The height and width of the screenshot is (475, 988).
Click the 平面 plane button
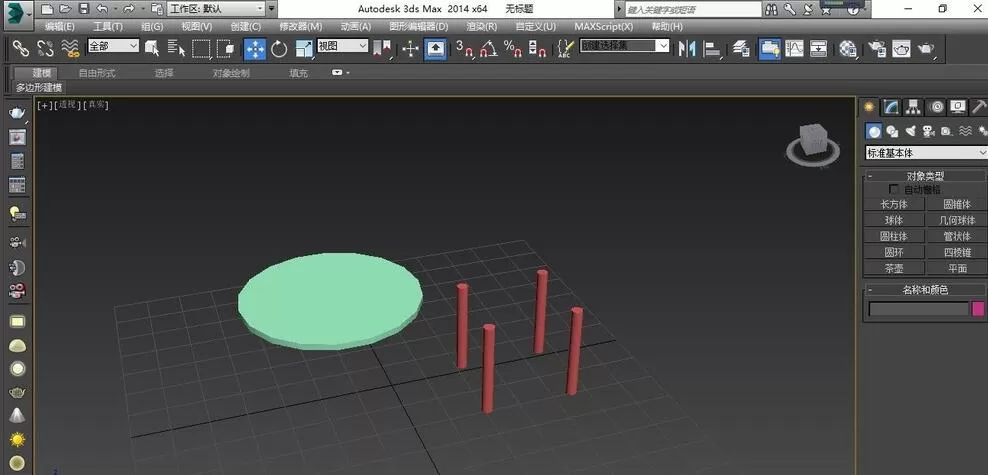click(957, 268)
